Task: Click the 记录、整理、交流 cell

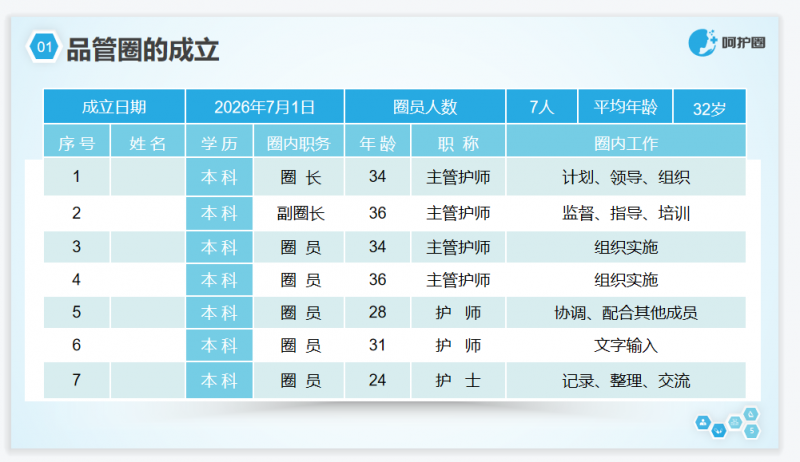Action: [x=626, y=380]
